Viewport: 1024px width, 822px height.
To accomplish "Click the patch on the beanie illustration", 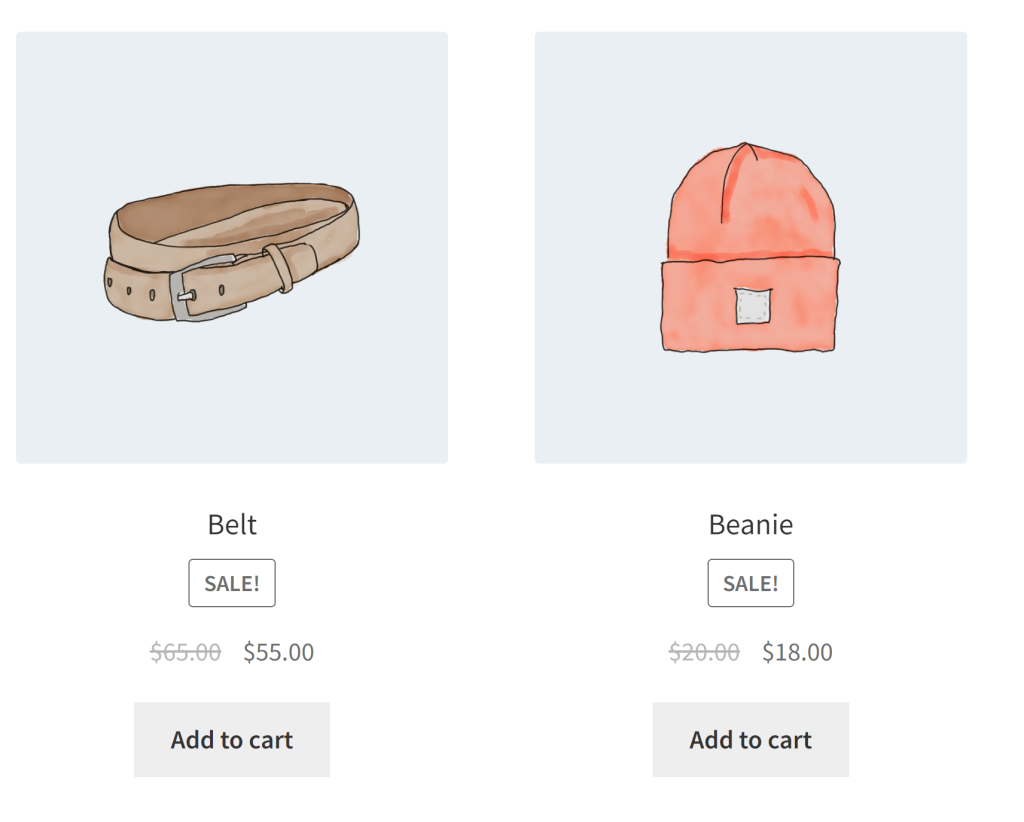I will [753, 306].
